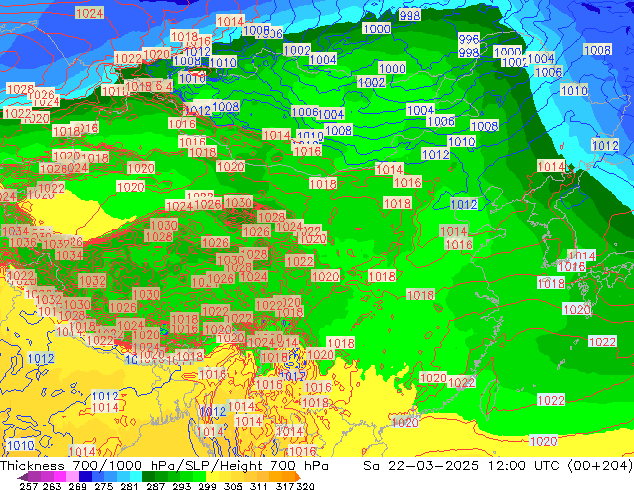
Task: Select the darkest green legend color swatch
Action: point(148,477)
